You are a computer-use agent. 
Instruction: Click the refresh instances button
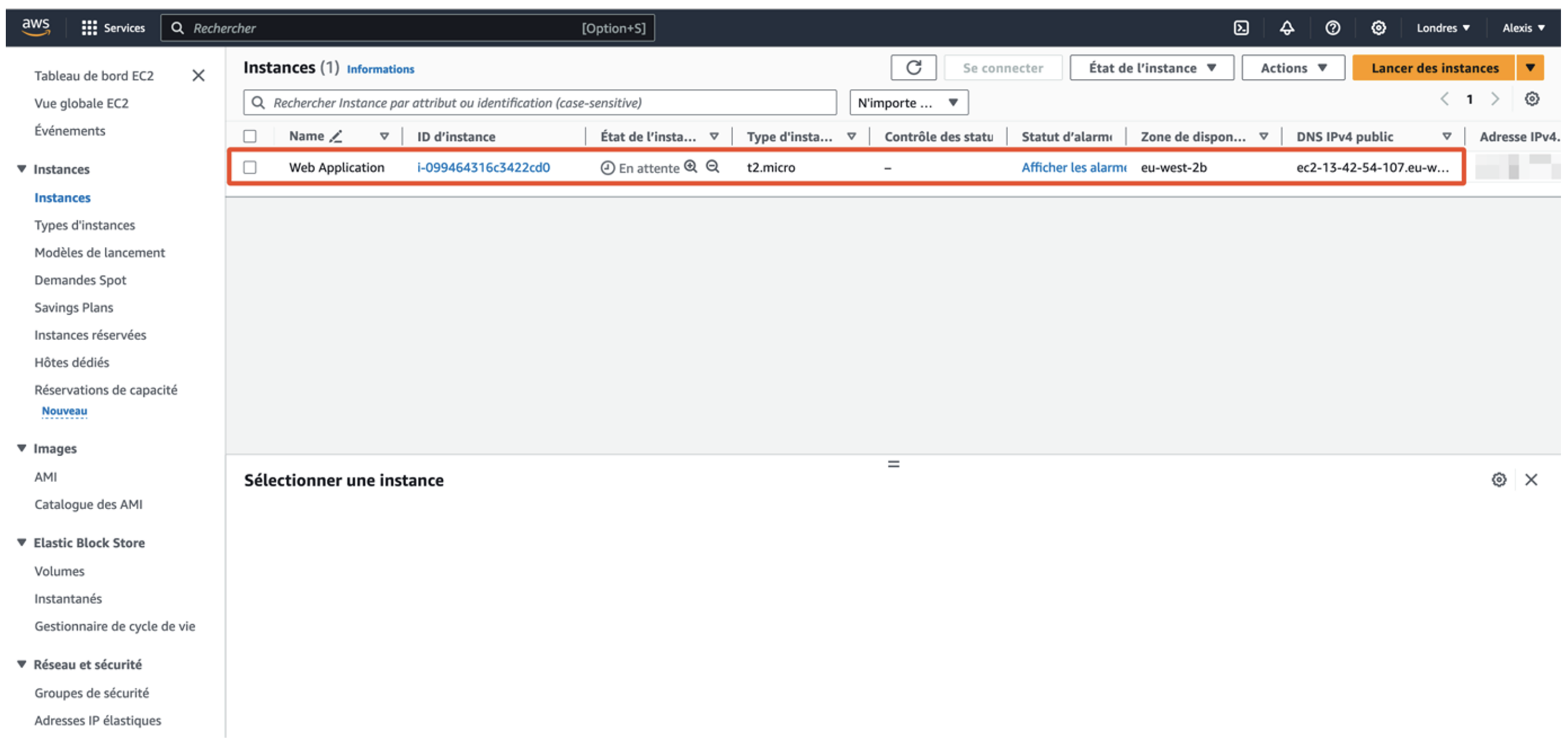[913, 68]
